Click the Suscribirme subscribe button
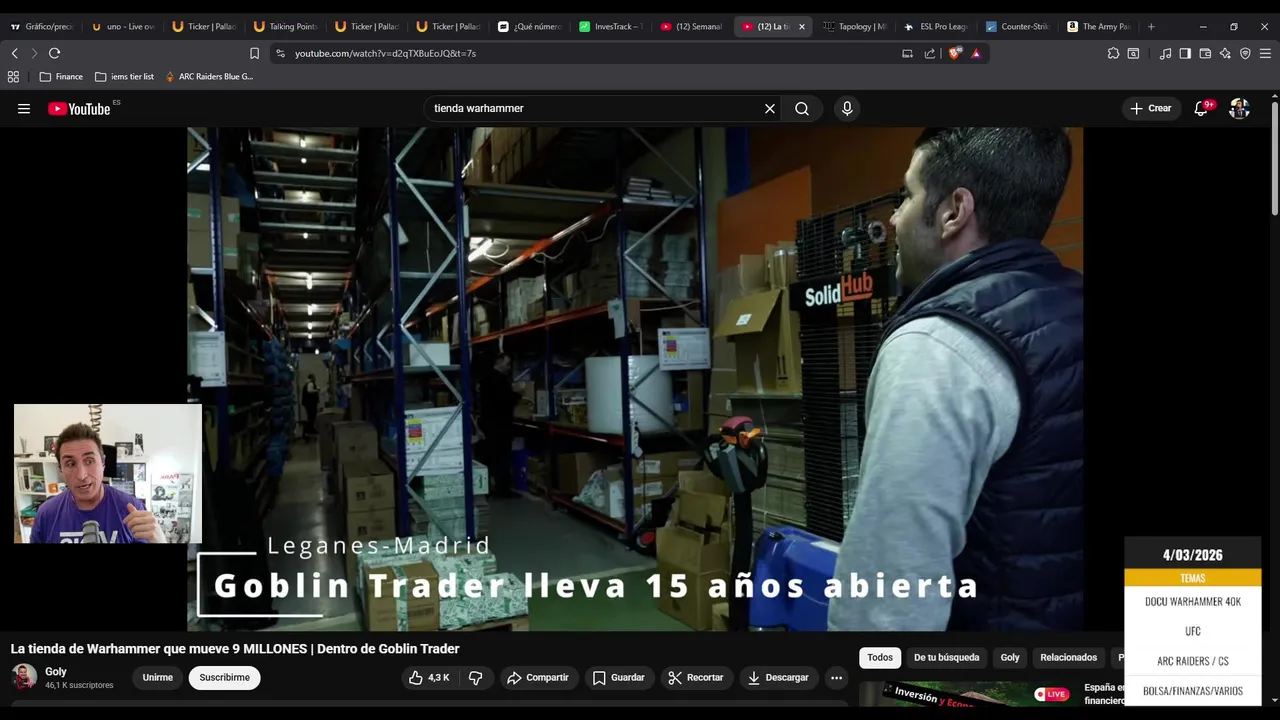This screenshot has height=720, width=1280. [224, 678]
